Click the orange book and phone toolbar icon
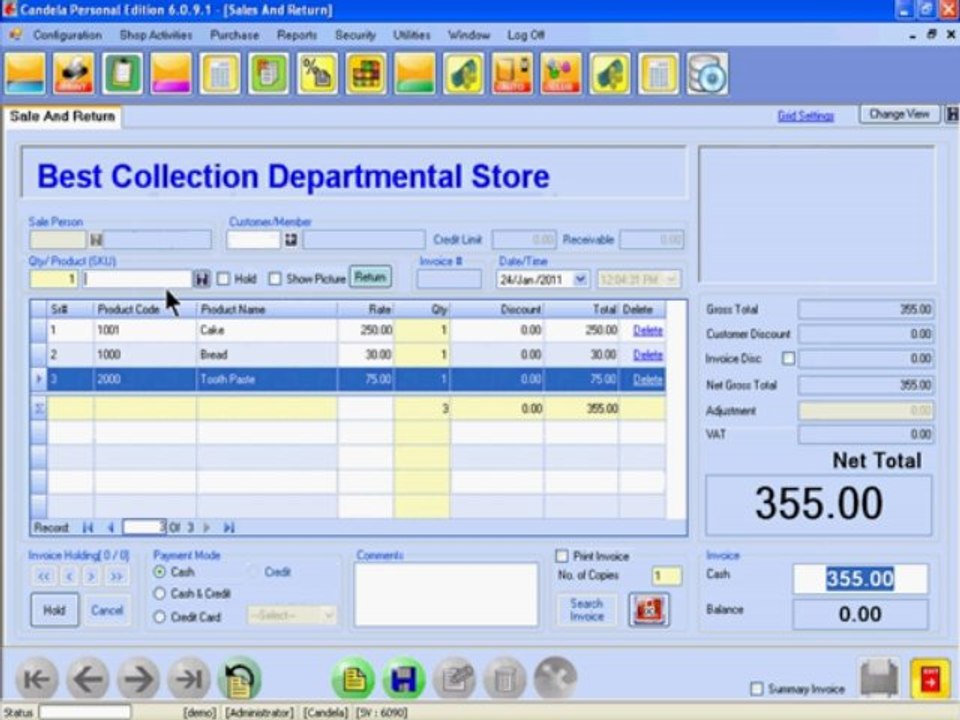This screenshot has width=960, height=720. pos(512,73)
